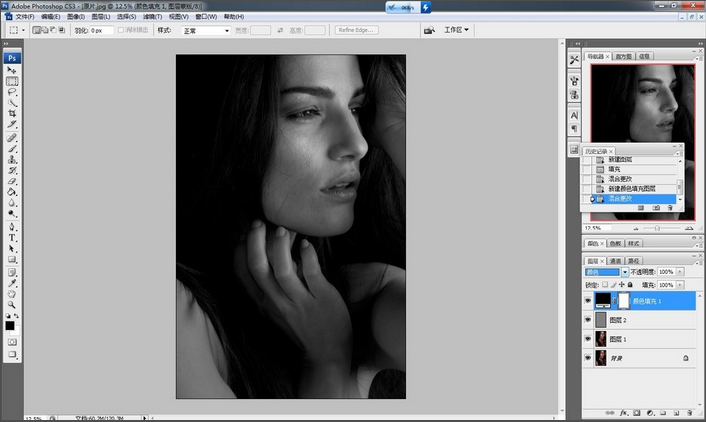This screenshot has height=422, width=706.
Task: Toggle lock all padlock
Action: [x=630, y=285]
